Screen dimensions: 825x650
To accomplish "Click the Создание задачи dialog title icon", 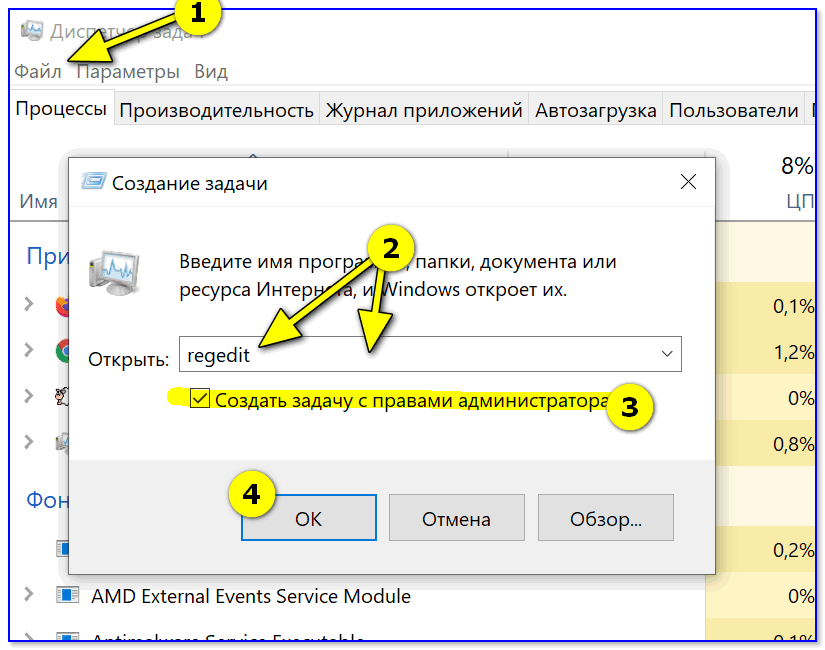I will coord(94,181).
